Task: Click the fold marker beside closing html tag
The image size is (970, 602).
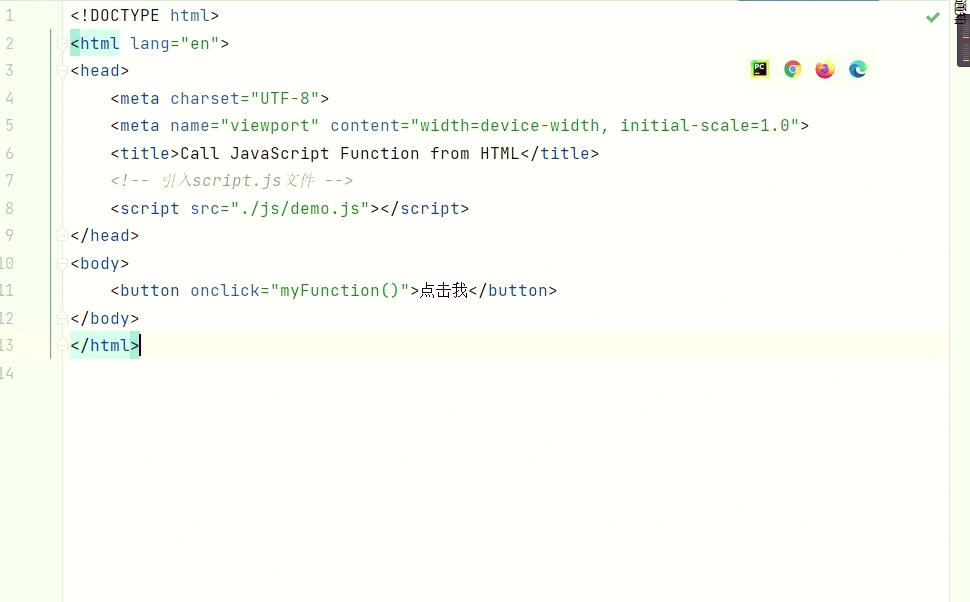Action: pyautogui.click(x=62, y=345)
